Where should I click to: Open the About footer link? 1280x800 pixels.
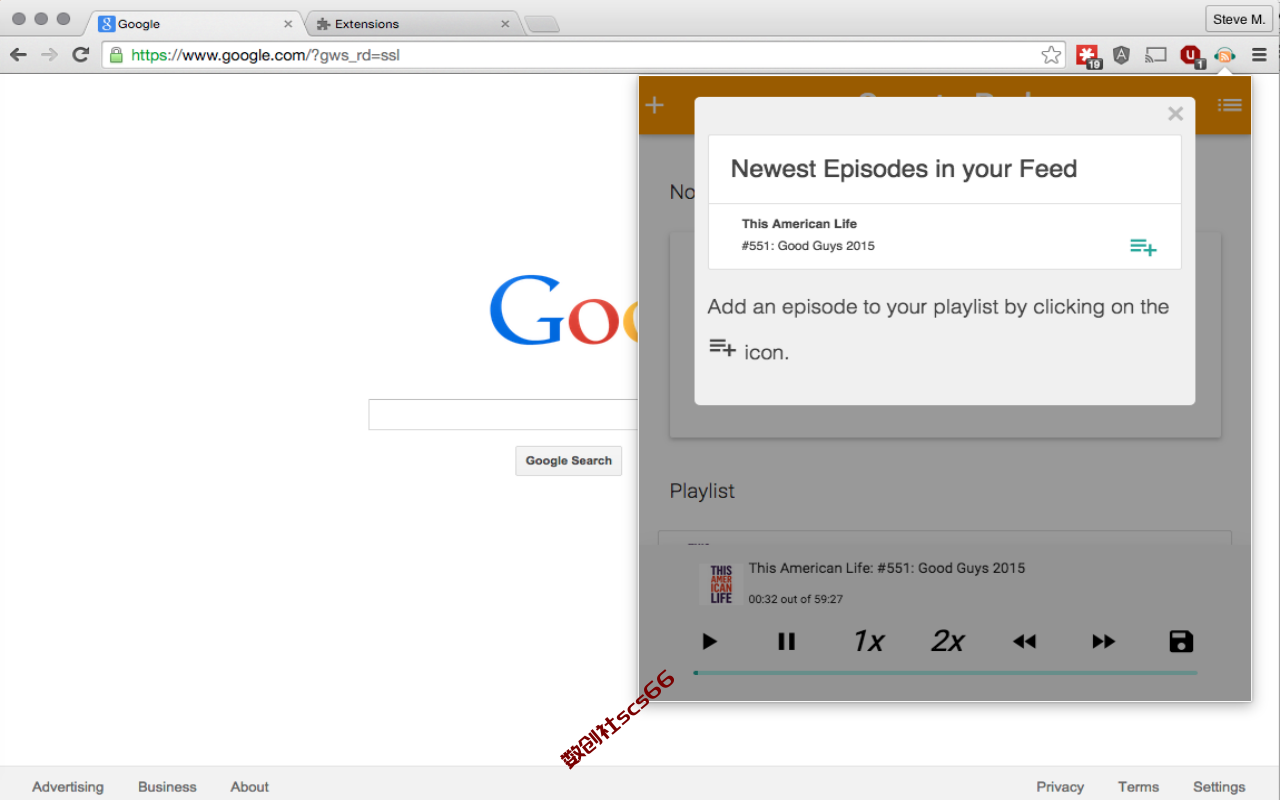(x=250, y=787)
